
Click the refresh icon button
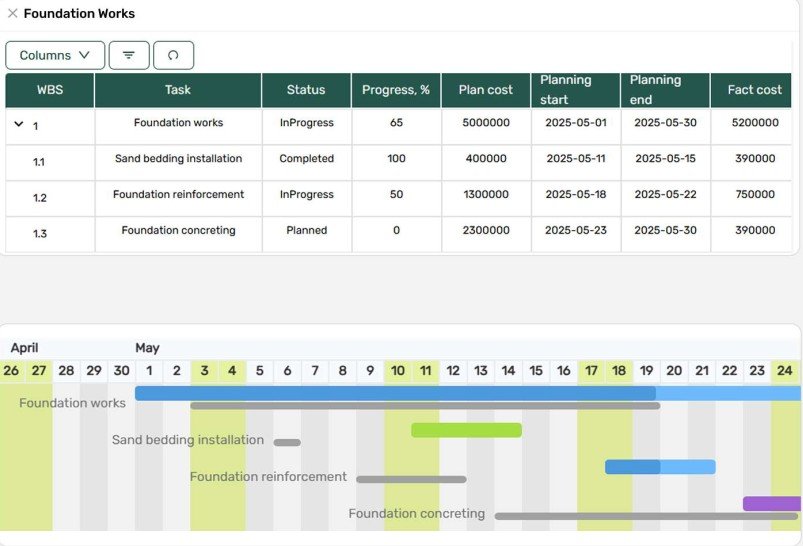pos(174,55)
